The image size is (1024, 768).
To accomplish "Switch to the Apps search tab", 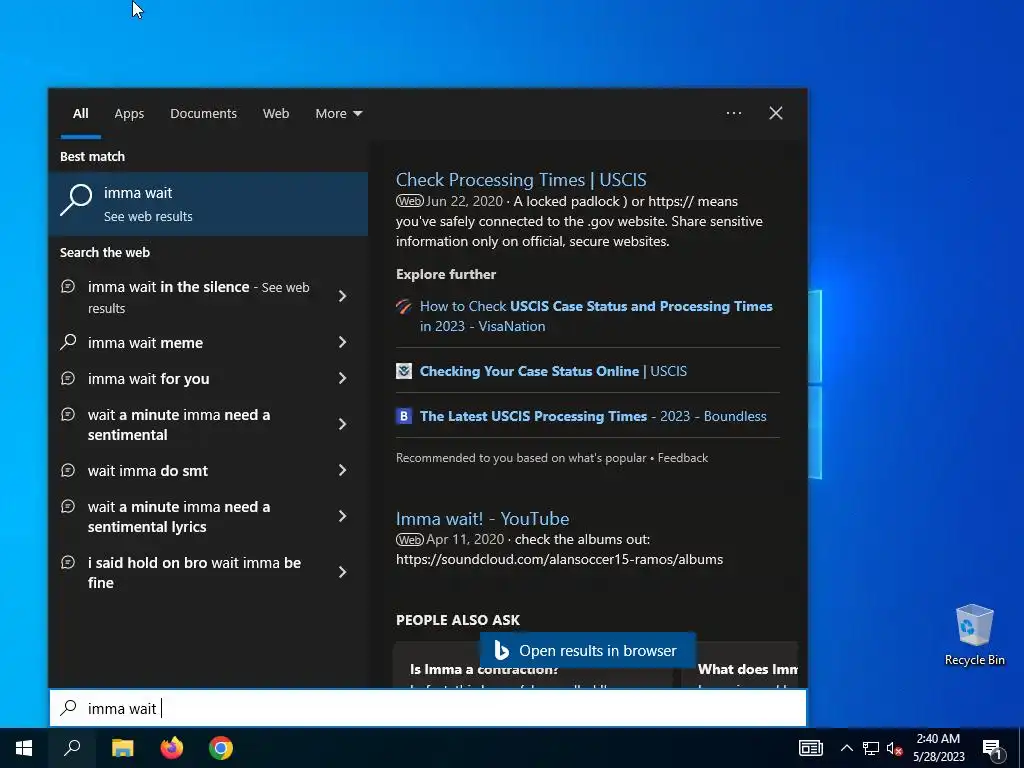I will [x=129, y=113].
